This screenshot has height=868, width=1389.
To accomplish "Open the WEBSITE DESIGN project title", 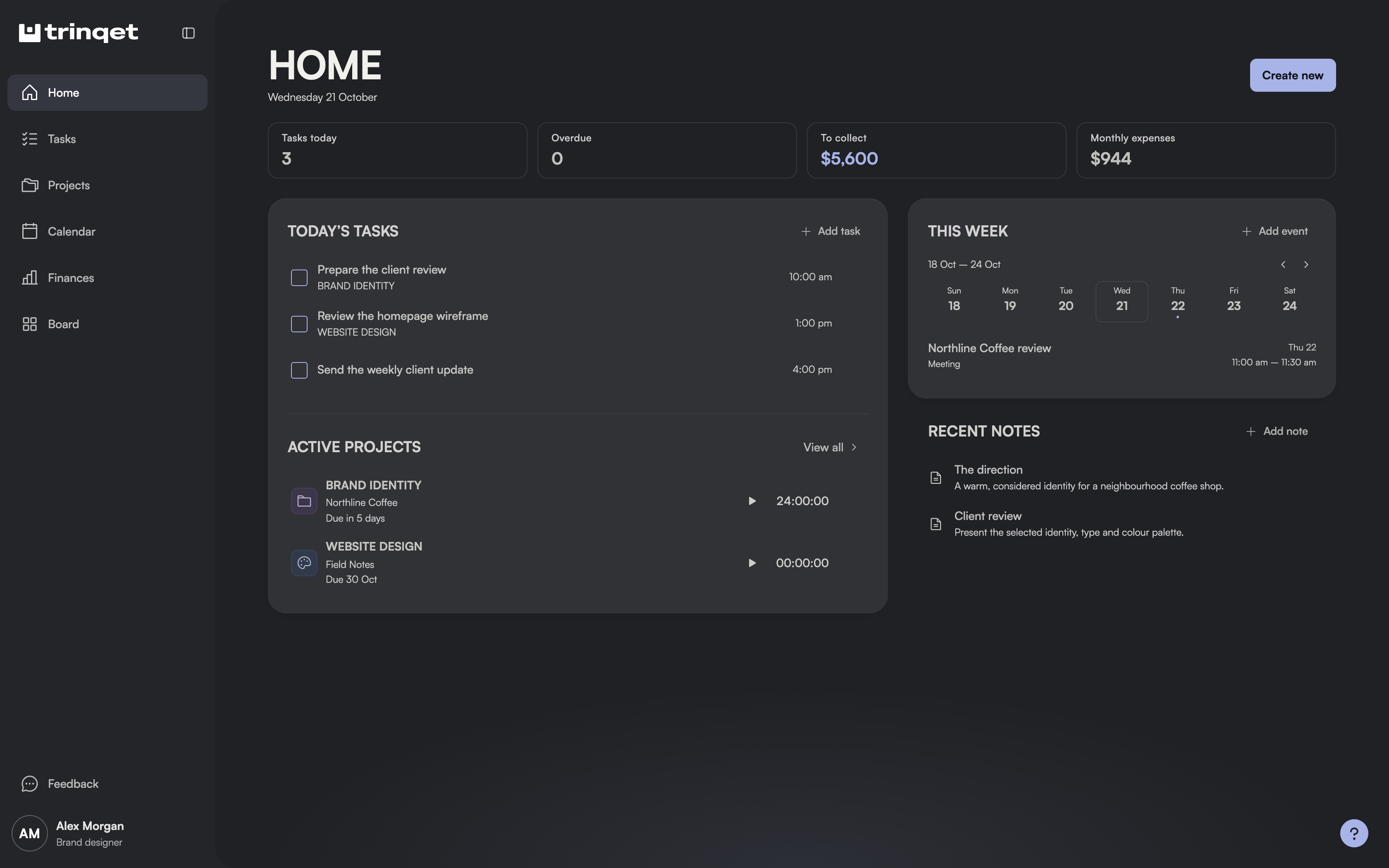I will [x=374, y=546].
